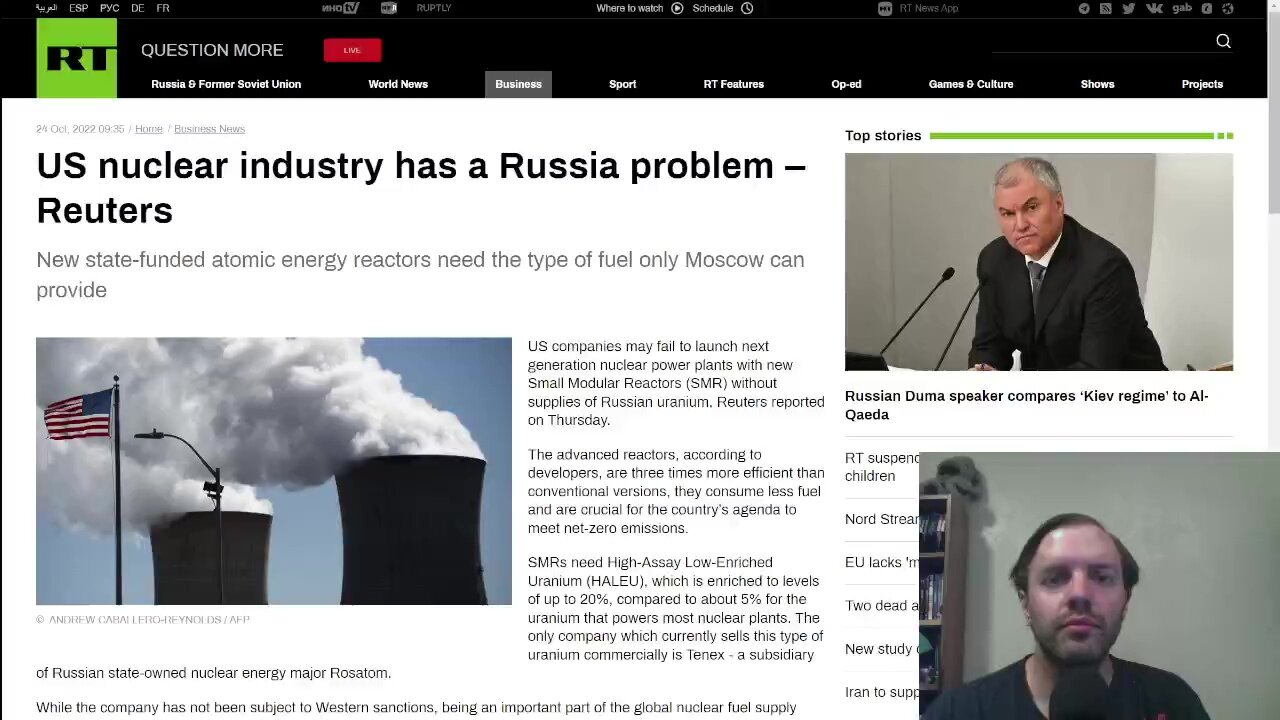Open the Sport section
The image size is (1280, 720).
coord(622,84)
